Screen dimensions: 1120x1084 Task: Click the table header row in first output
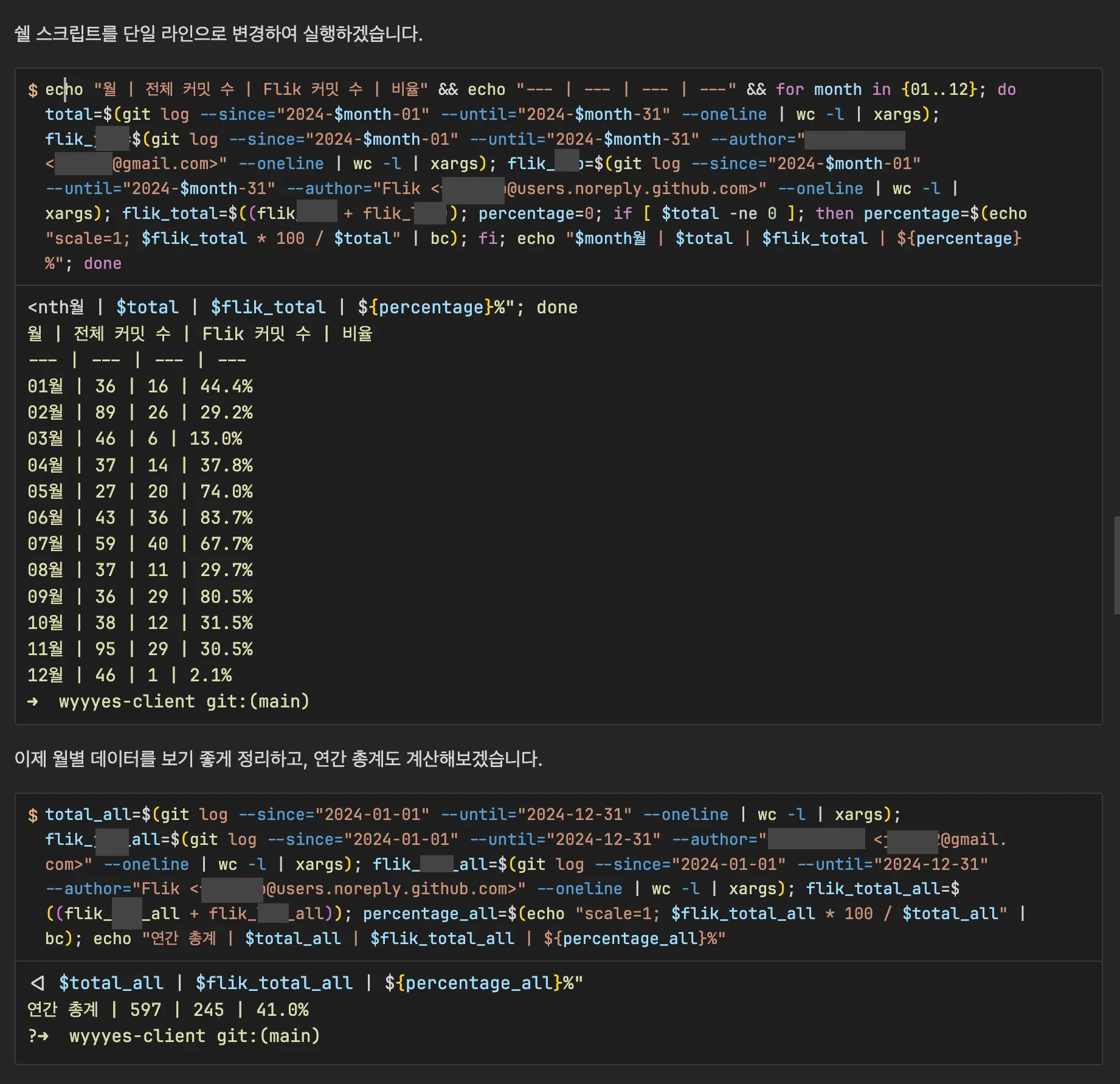[x=200, y=333]
